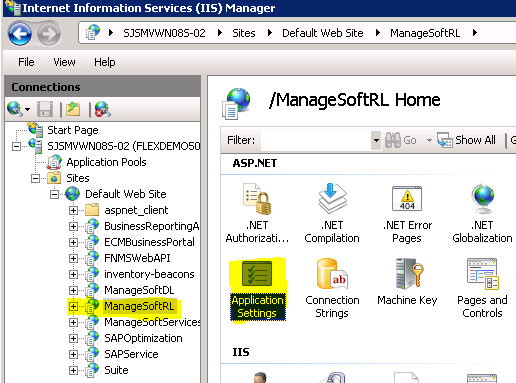The image size is (516, 383).
Task: Select ManageSoftServices application in tree
Action: click(152, 322)
